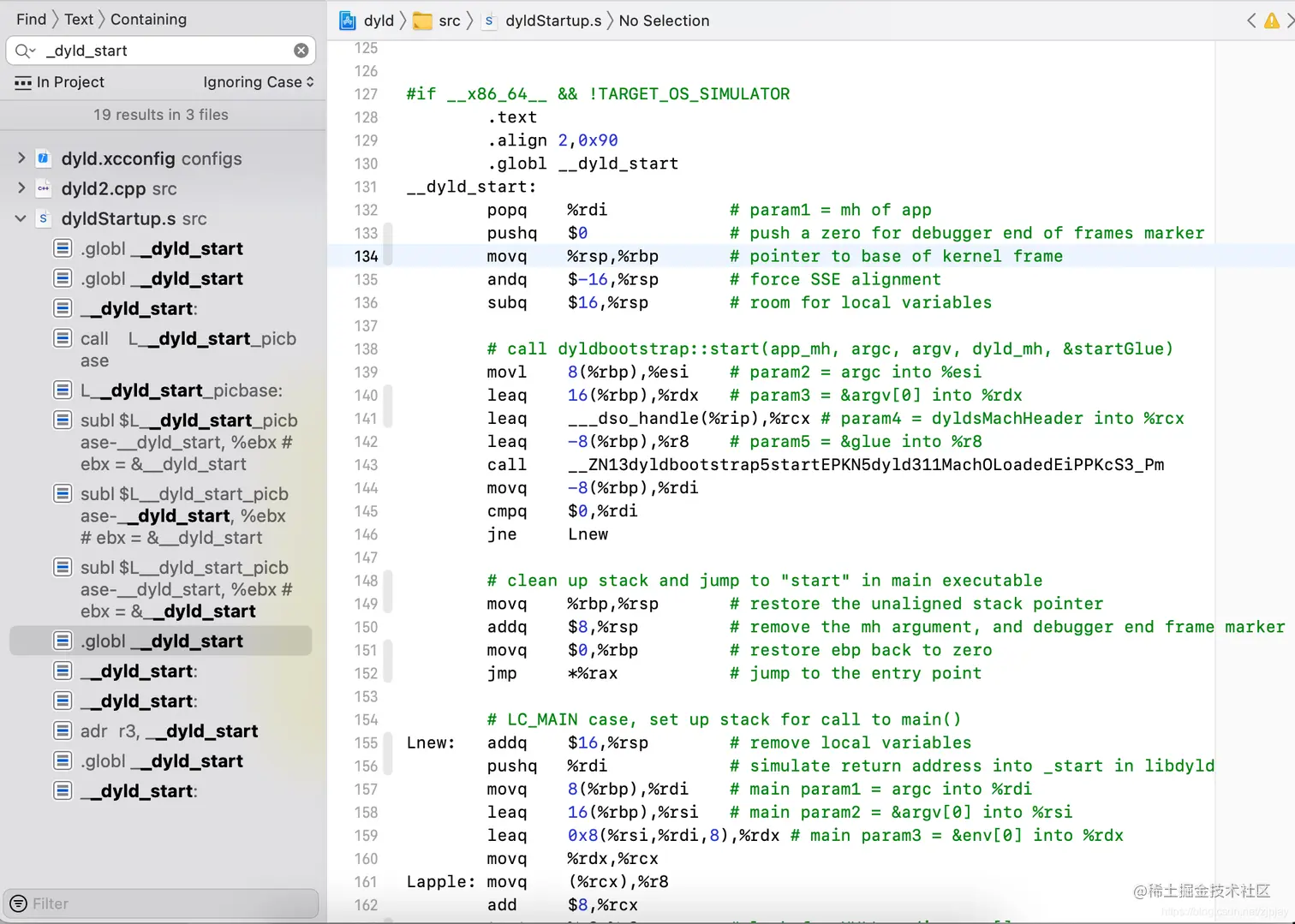Click the result icon beside adr r3, __dyld_start
1295x924 pixels.
(63, 730)
